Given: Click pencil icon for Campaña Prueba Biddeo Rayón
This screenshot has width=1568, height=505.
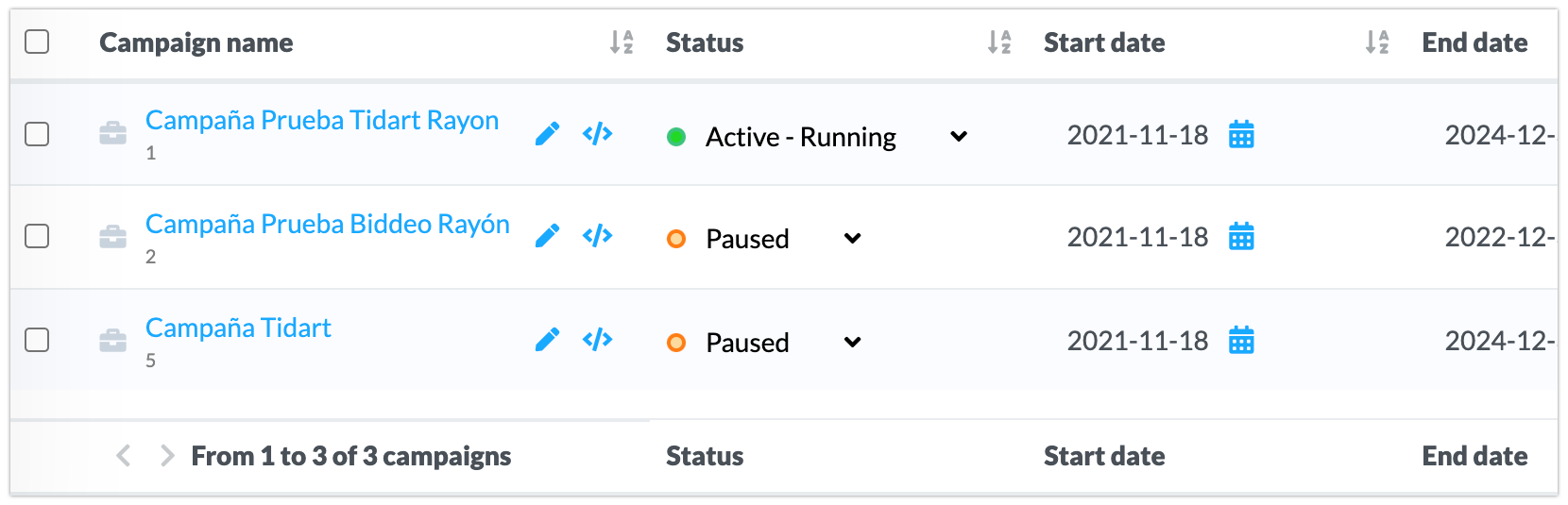Looking at the screenshot, I should coord(547,236).
